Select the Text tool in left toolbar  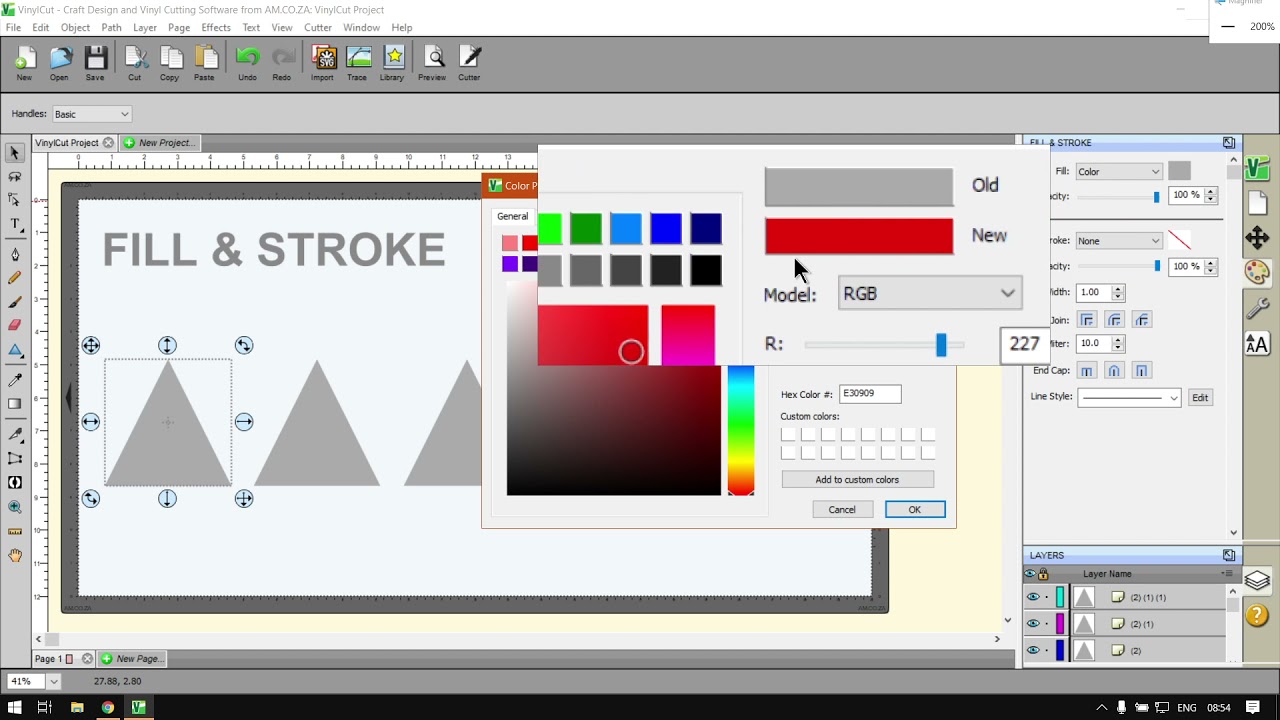coord(15,226)
